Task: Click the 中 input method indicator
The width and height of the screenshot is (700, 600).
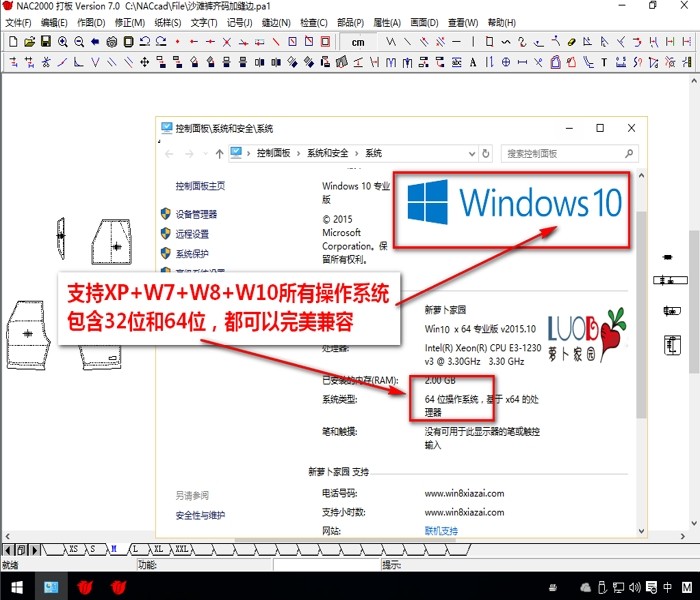Action: click(667, 587)
